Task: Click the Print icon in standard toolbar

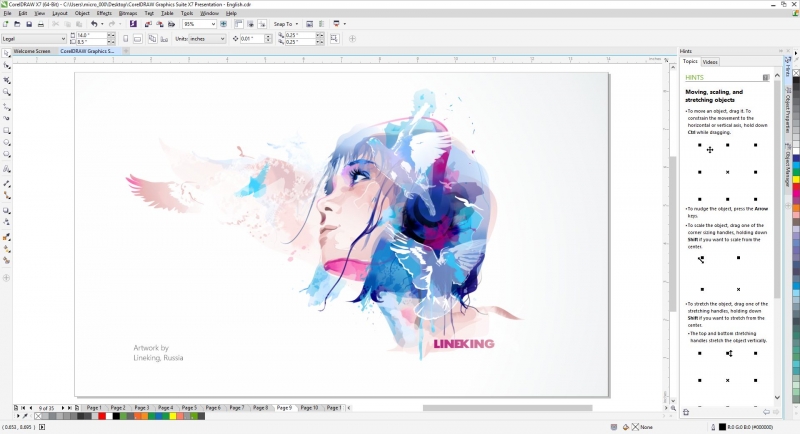Action: (41, 23)
